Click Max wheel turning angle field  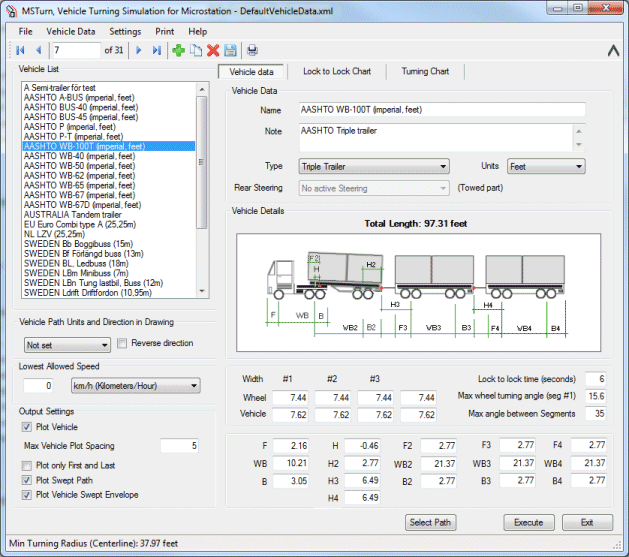coord(595,396)
